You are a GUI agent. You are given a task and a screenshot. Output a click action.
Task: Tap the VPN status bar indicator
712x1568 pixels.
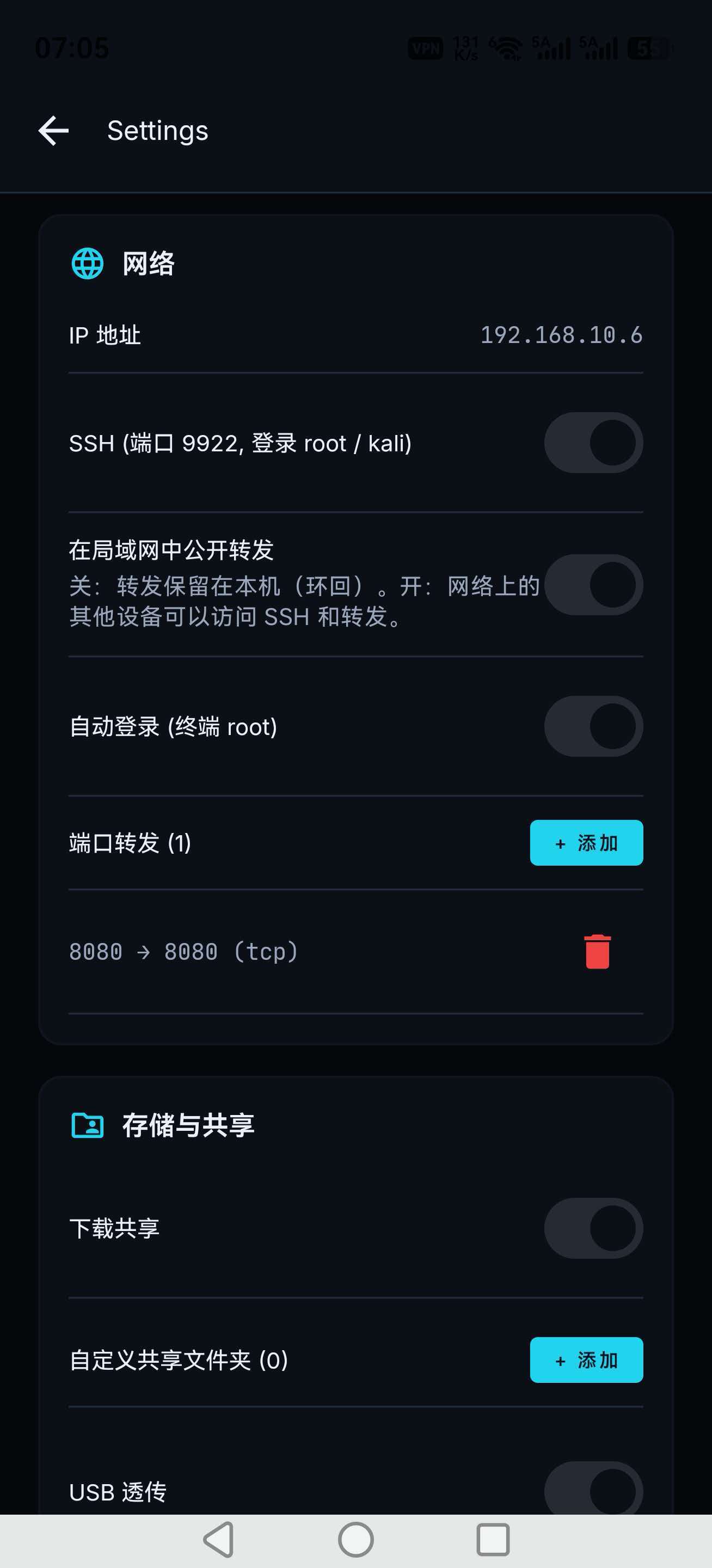[425, 48]
